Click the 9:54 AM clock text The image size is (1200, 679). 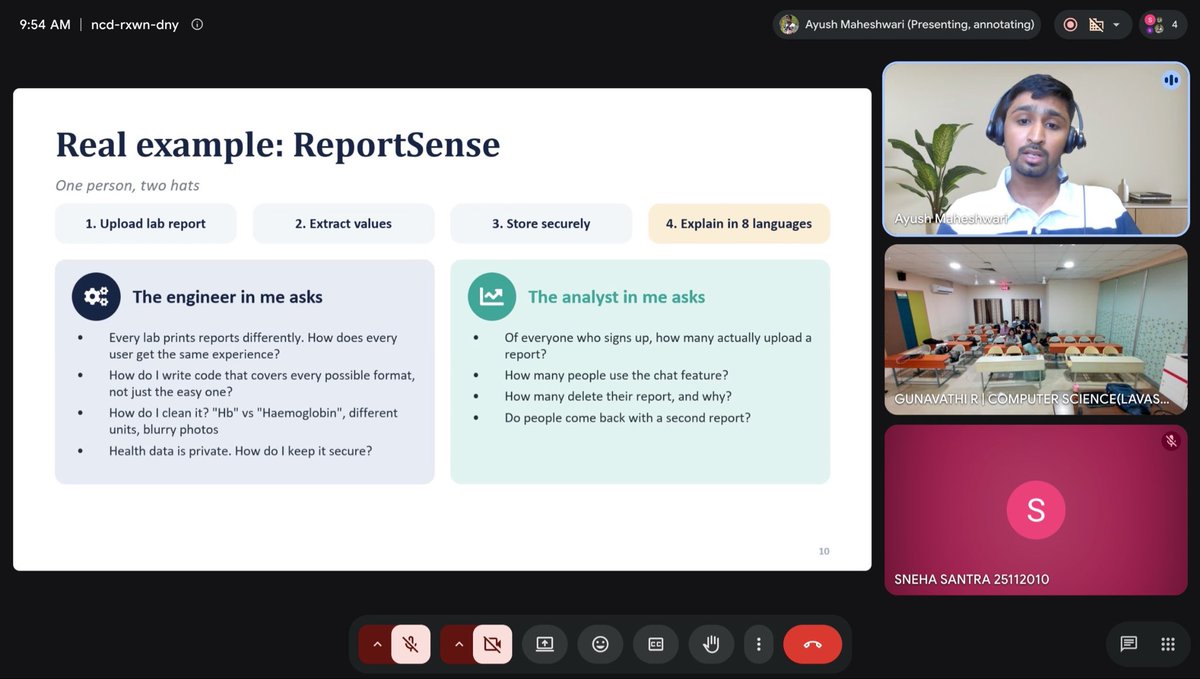45,25
